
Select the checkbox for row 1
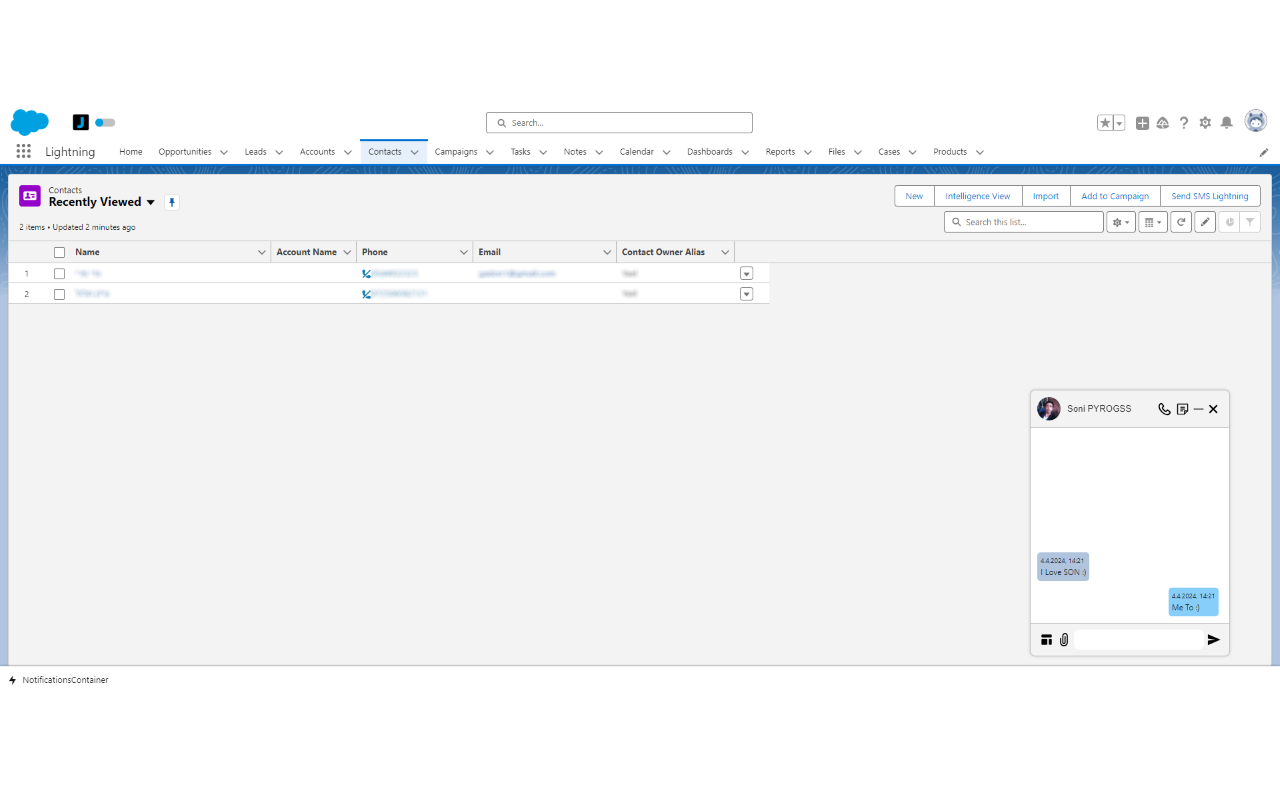59,273
